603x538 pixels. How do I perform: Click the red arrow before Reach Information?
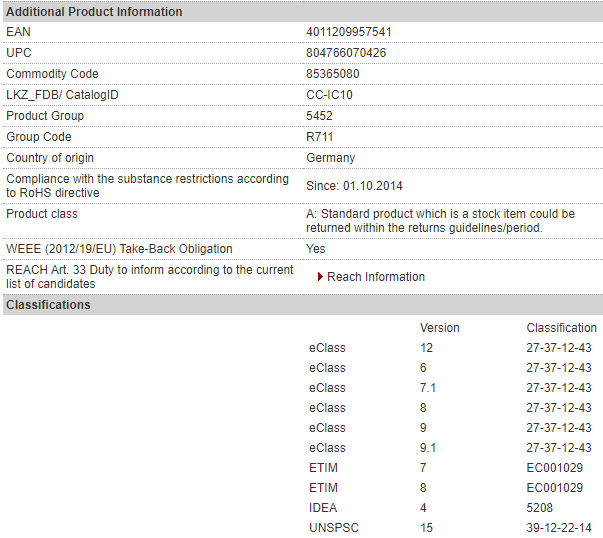tap(320, 277)
